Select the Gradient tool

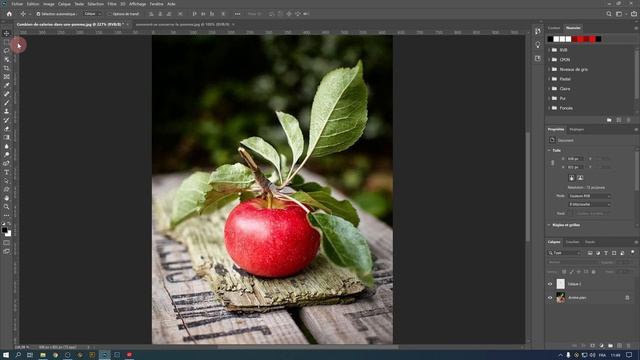6,137
